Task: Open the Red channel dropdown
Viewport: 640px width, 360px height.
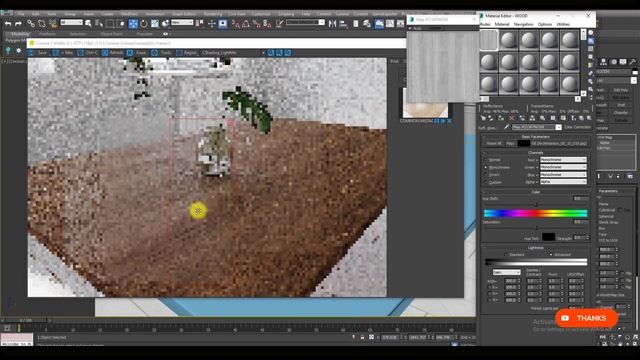Action: coord(563,160)
